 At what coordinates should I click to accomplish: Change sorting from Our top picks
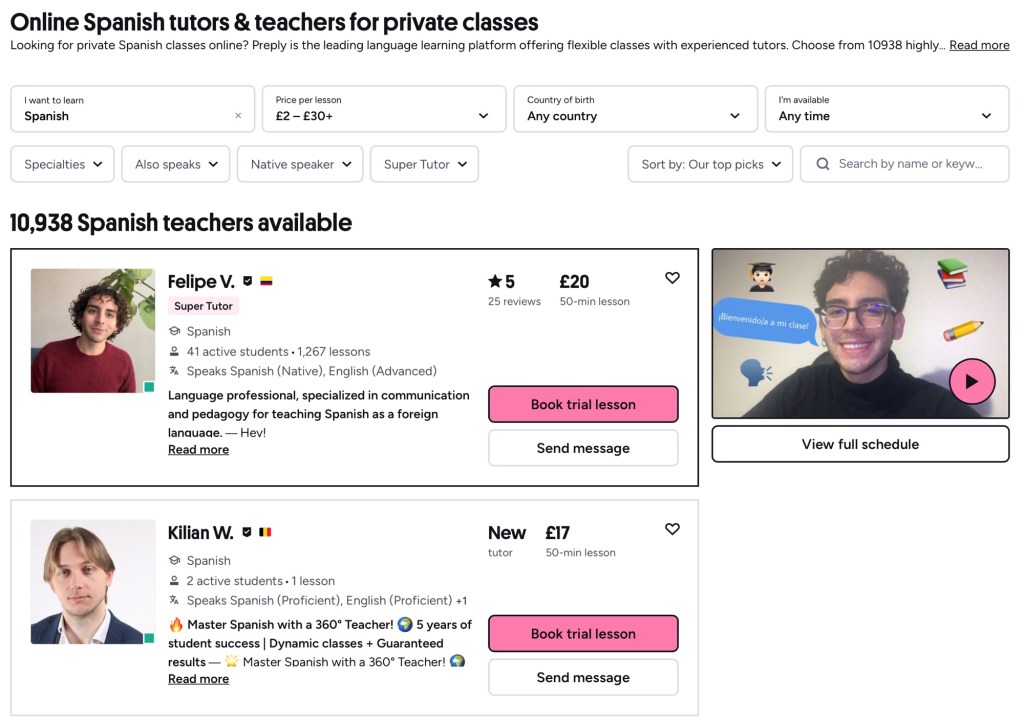click(710, 164)
